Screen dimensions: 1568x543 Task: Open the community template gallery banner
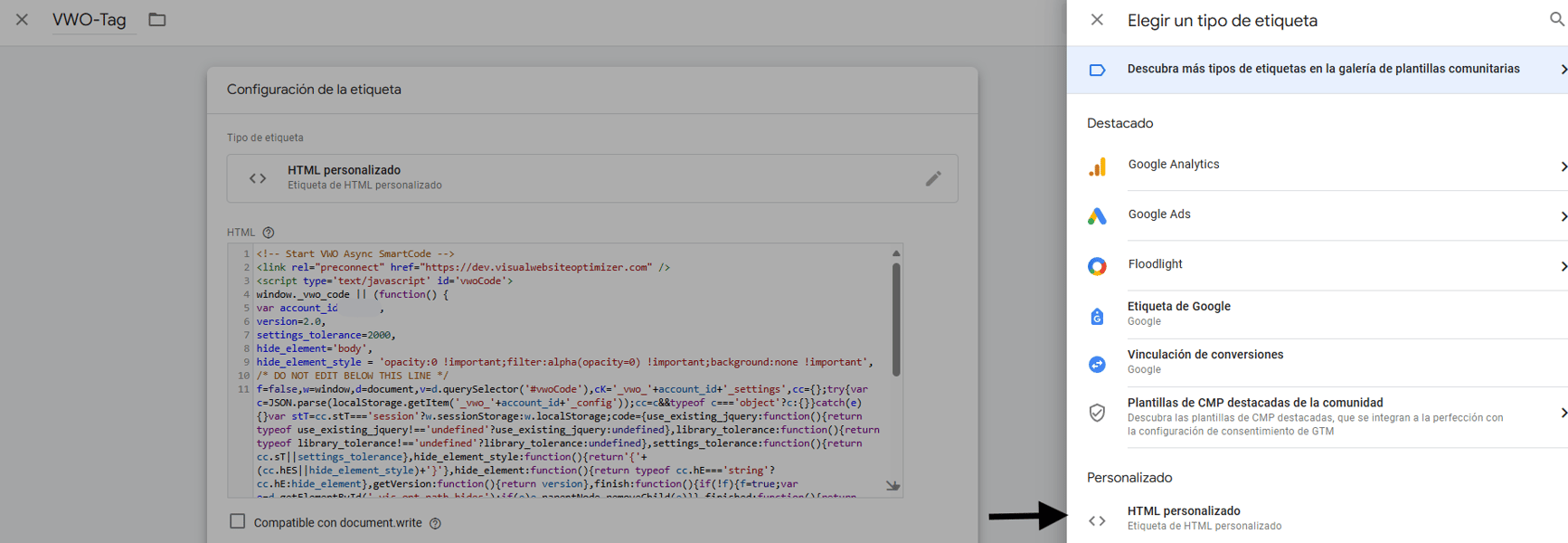(1318, 70)
